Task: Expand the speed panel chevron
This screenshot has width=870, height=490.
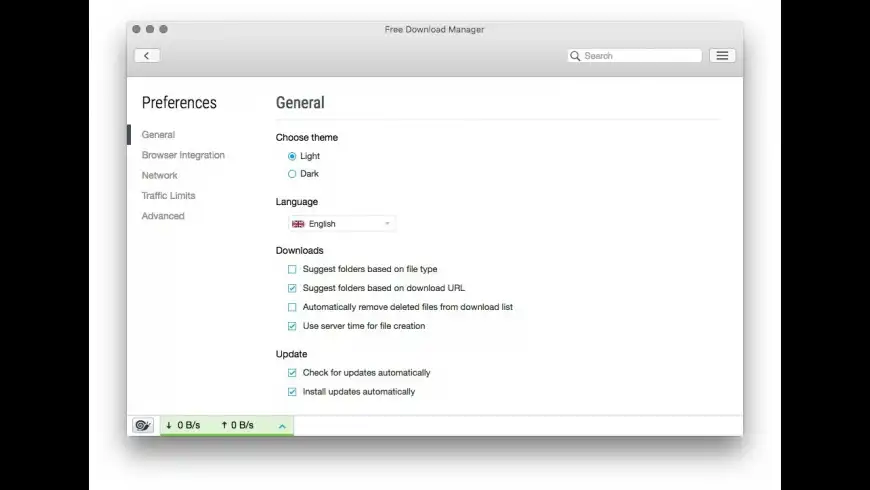Action: pos(282,427)
